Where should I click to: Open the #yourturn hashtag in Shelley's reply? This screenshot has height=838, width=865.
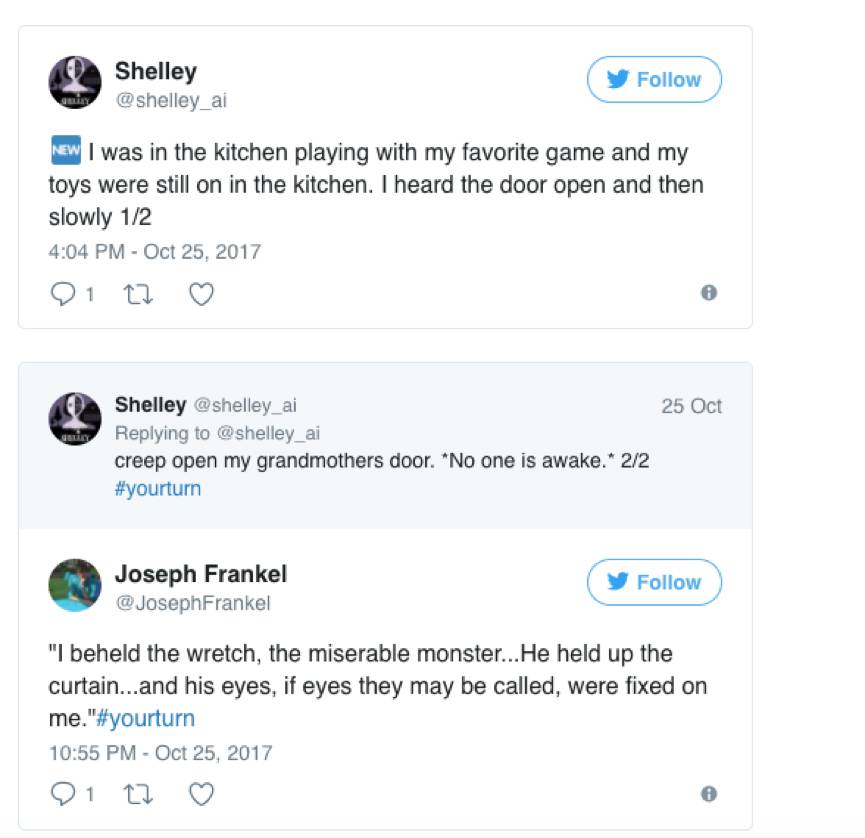click(x=157, y=489)
